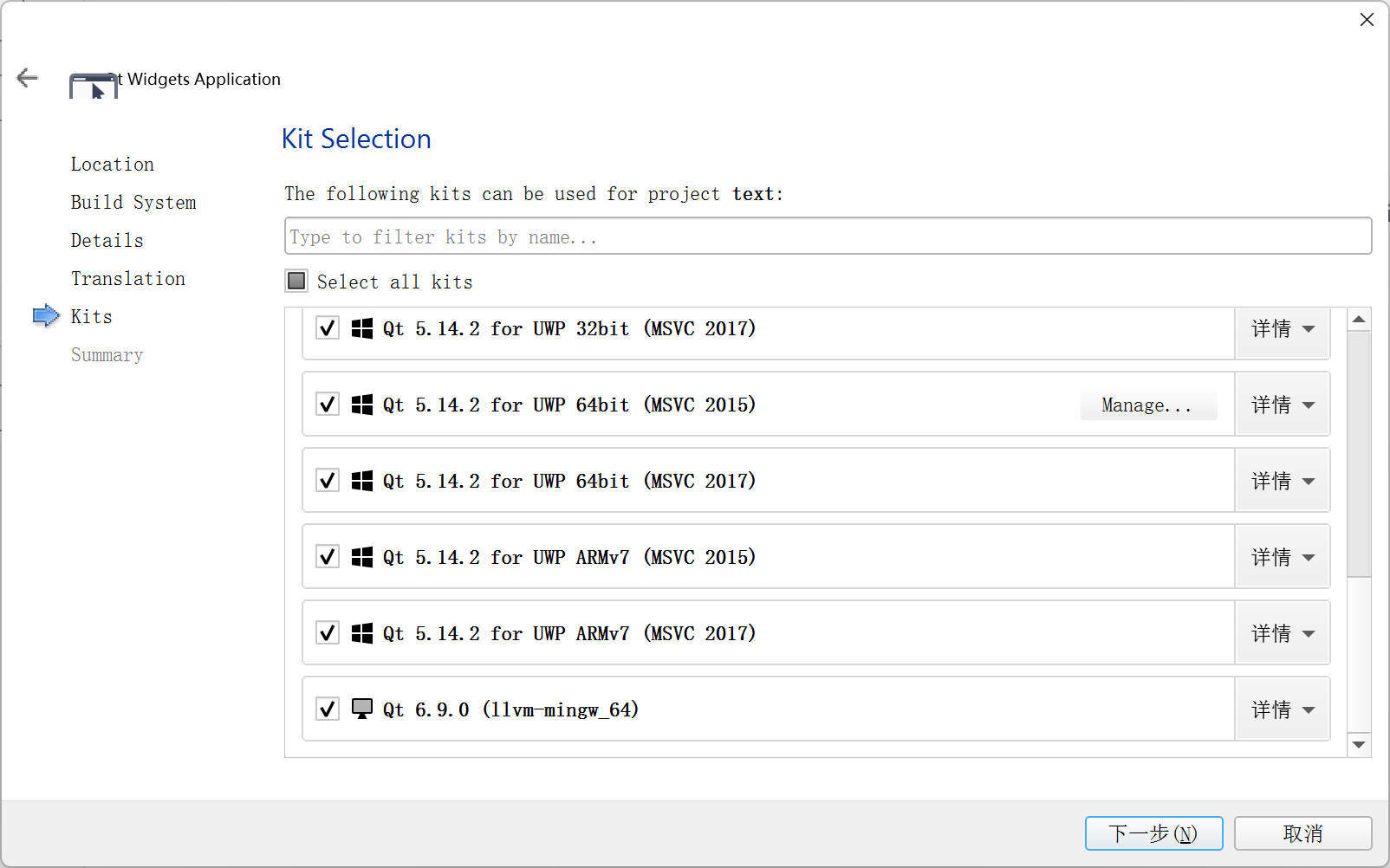The width and height of the screenshot is (1390, 868).
Task: Expand details for UWP ARMv7 MSVC 2017 kit
Action: 1283,633
